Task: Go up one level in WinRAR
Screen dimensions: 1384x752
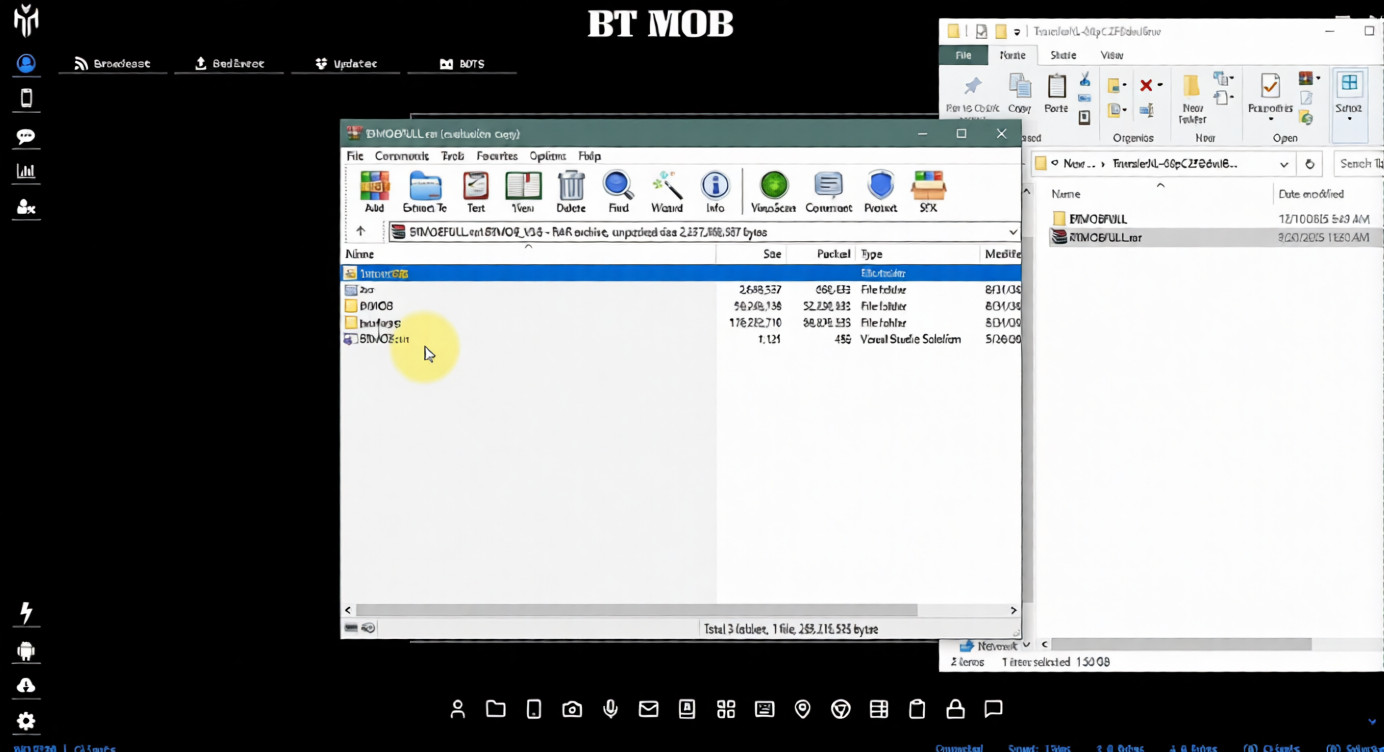Action: tap(361, 232)
